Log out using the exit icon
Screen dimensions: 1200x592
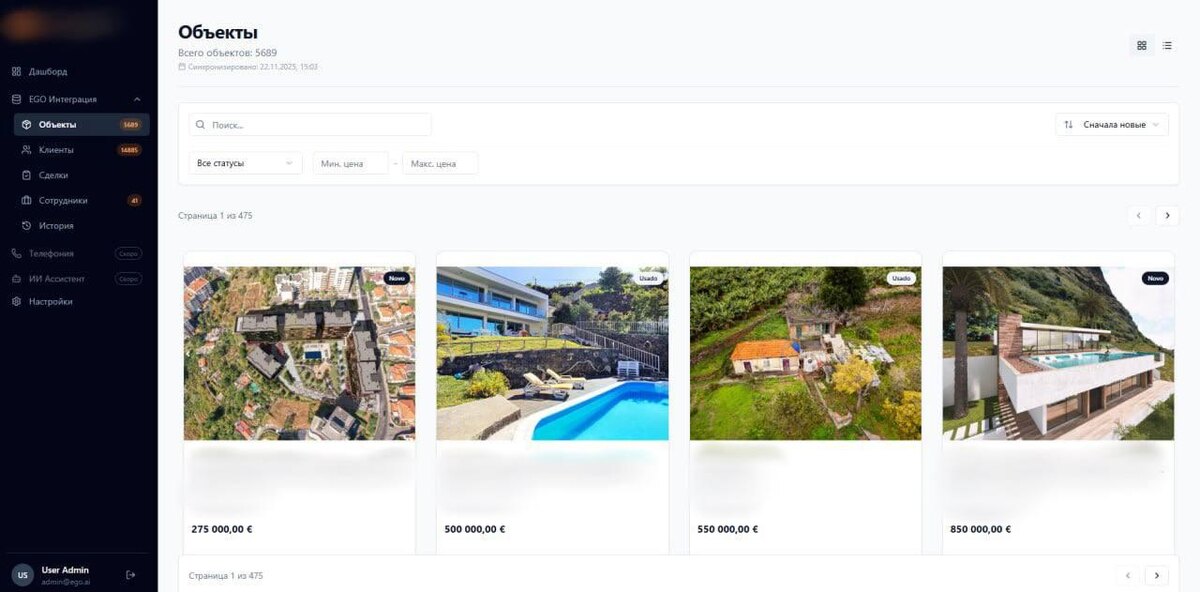pyautogui.click(x=131, y=575)
